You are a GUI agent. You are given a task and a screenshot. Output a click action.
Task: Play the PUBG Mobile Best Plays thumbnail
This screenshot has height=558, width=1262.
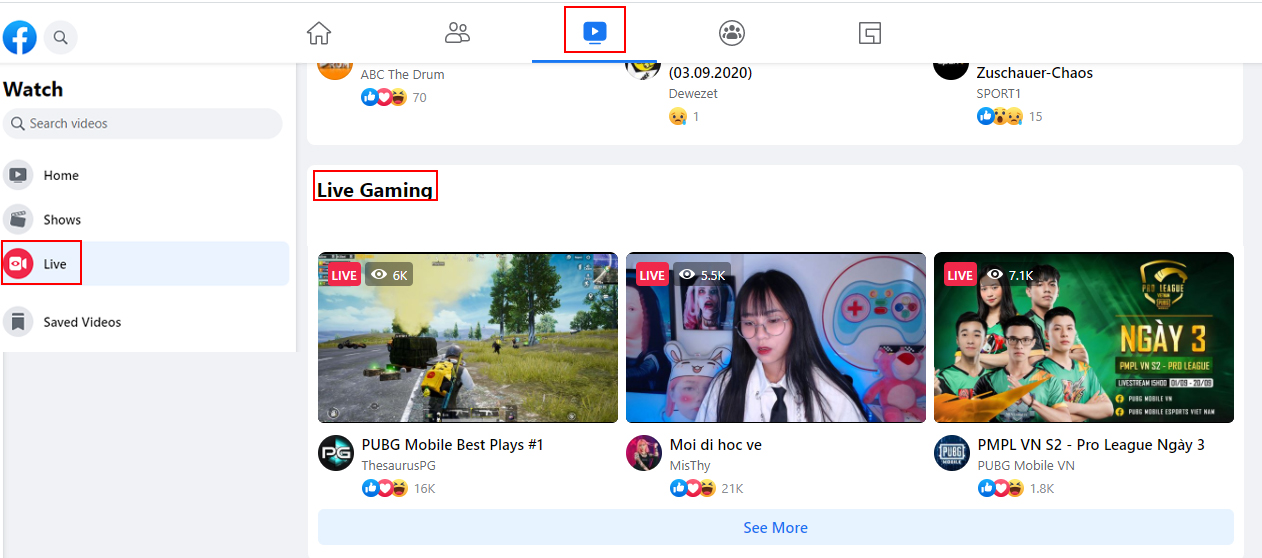[x=468, y=337]
